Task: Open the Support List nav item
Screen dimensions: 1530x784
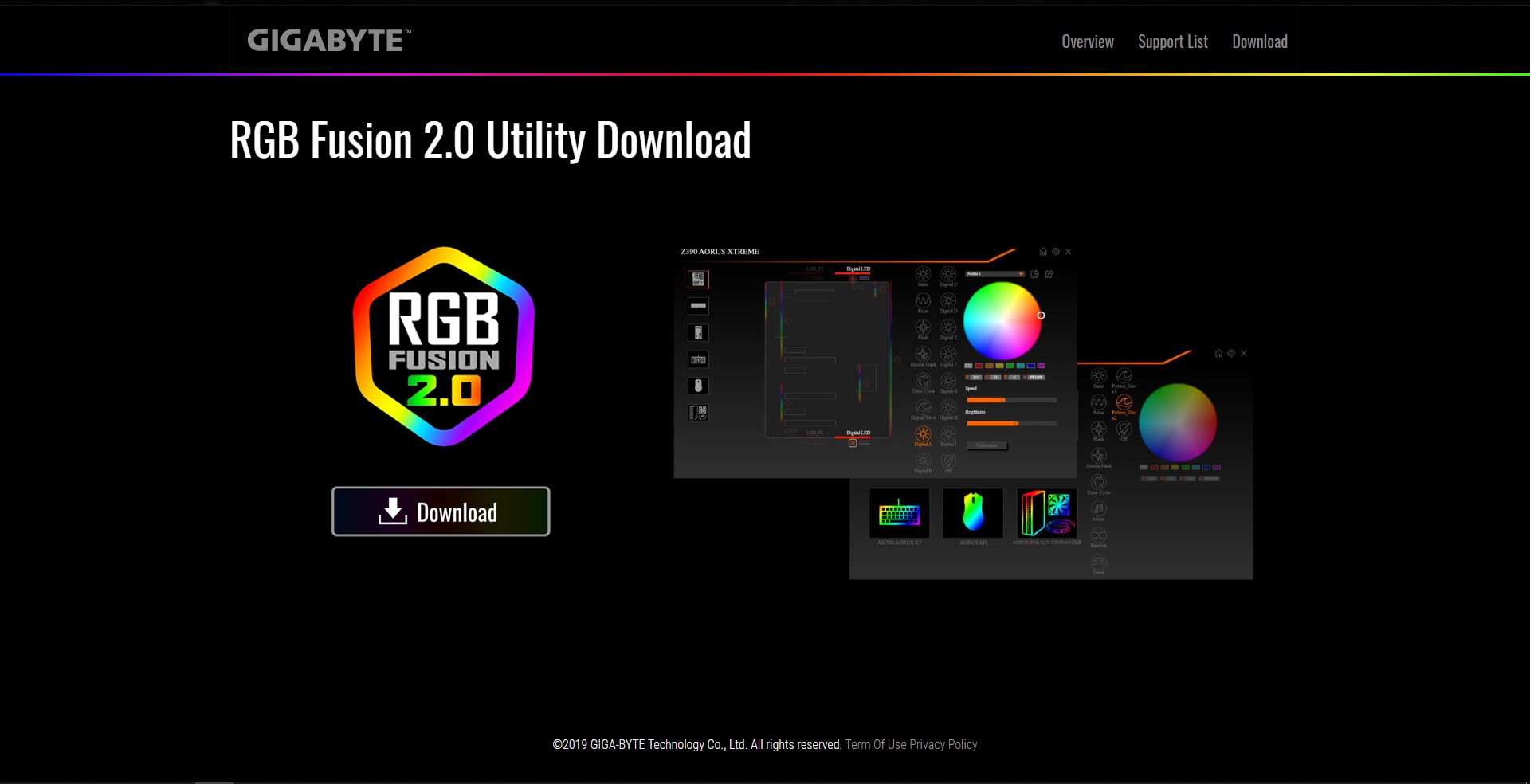Action: click(x=1173, y=41)
